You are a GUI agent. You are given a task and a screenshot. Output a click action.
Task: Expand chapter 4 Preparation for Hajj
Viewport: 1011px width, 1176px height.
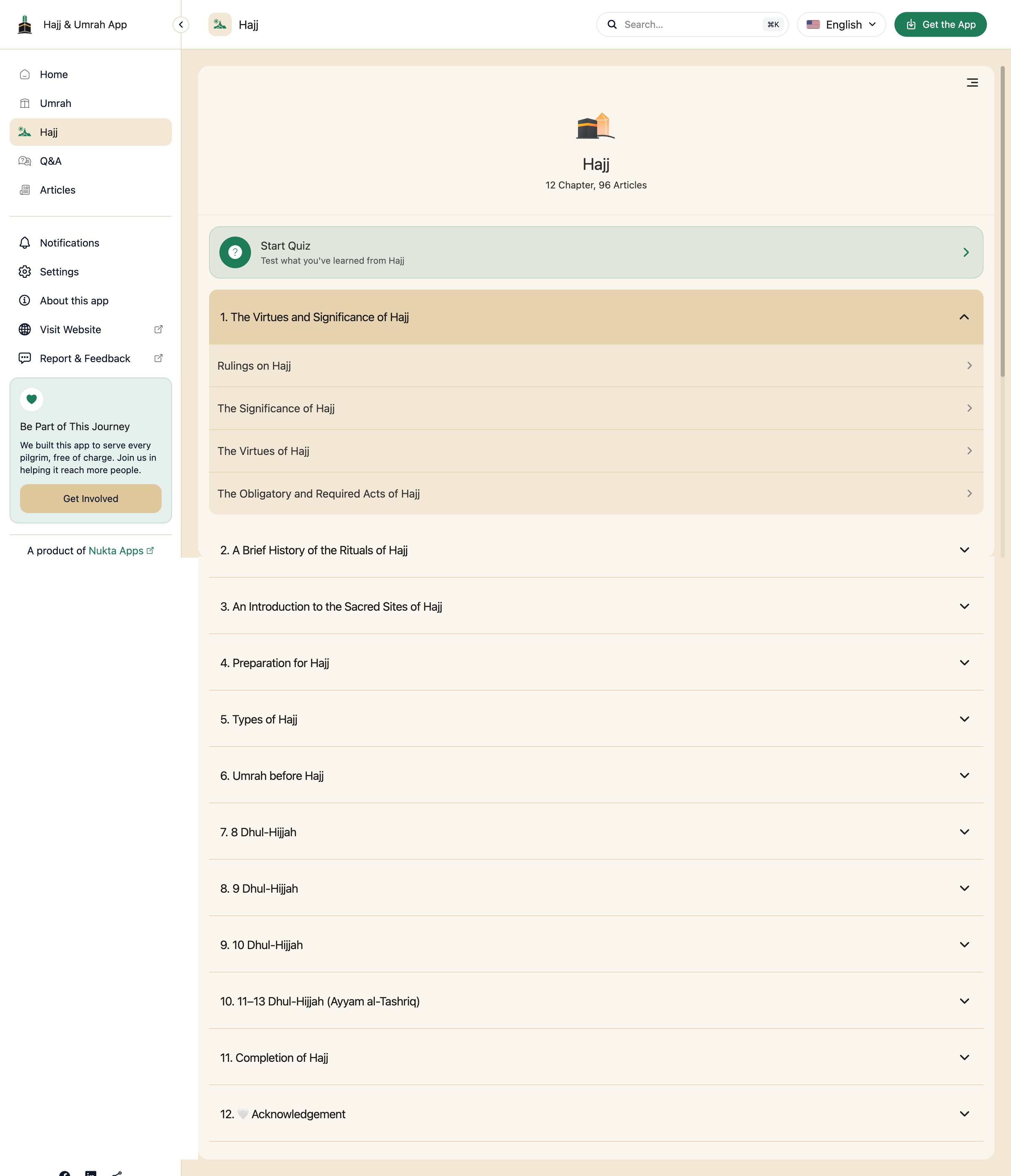coord(596,663)
